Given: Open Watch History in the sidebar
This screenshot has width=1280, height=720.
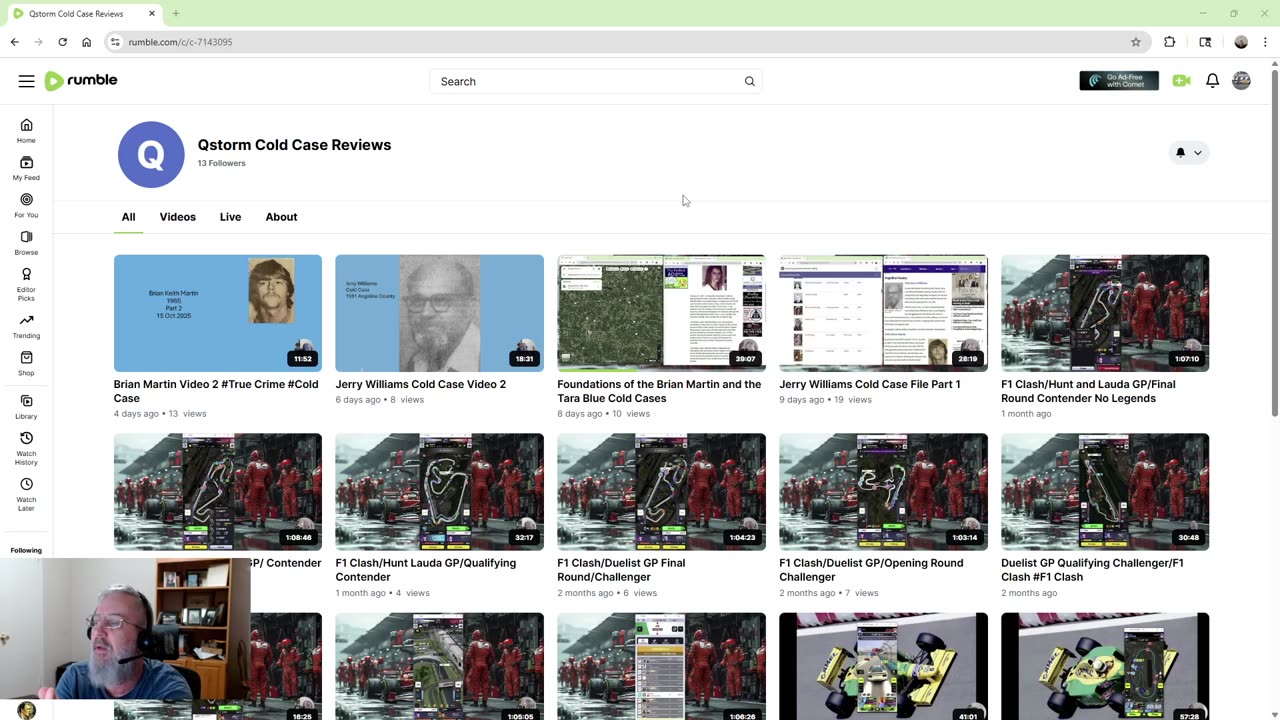Looking at the screenshot, I should click(x=26, y=448).
